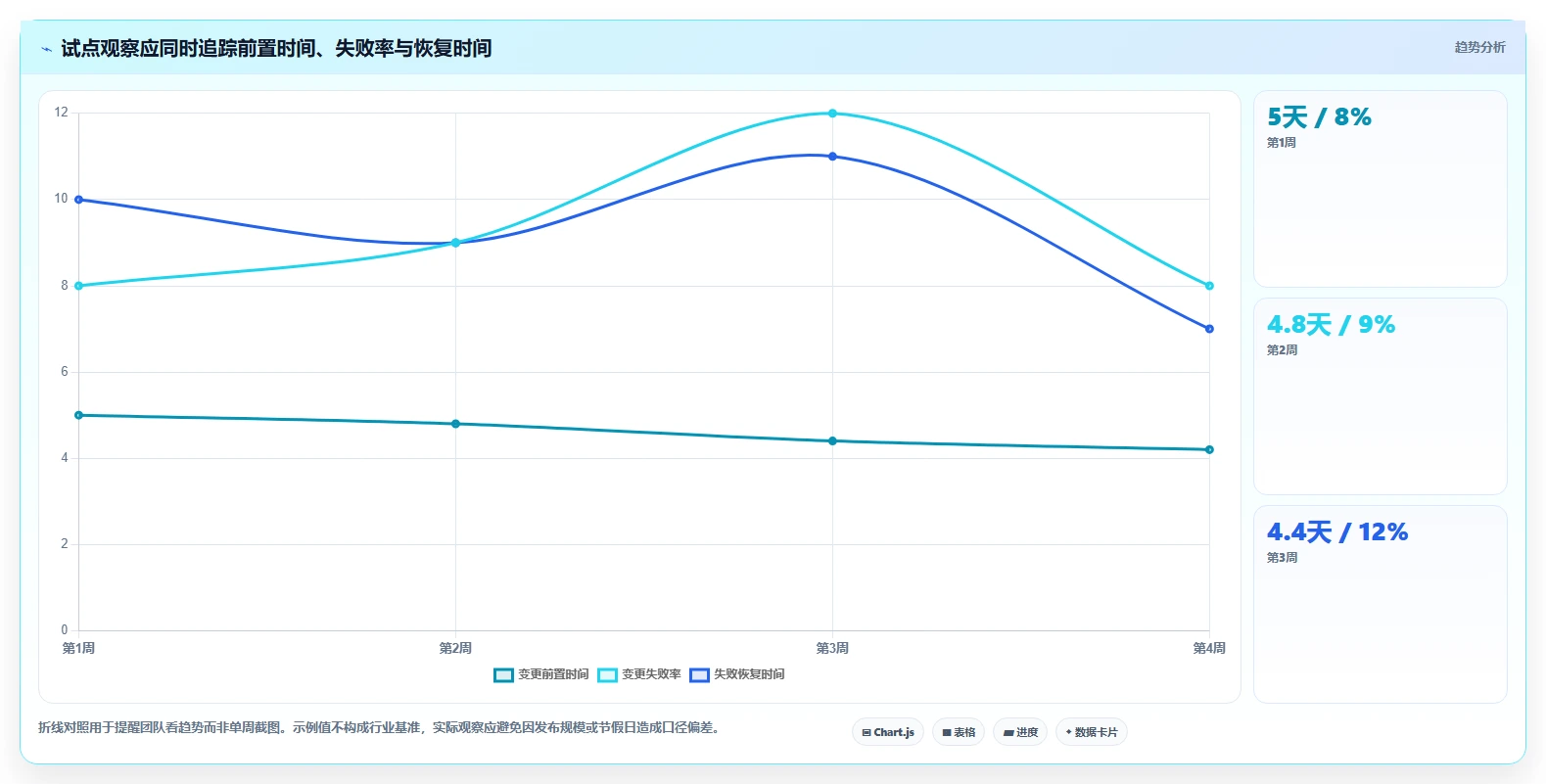Toggle the 变更前置时间 legend series
The image size is (1546, 784).
point(541,674)
